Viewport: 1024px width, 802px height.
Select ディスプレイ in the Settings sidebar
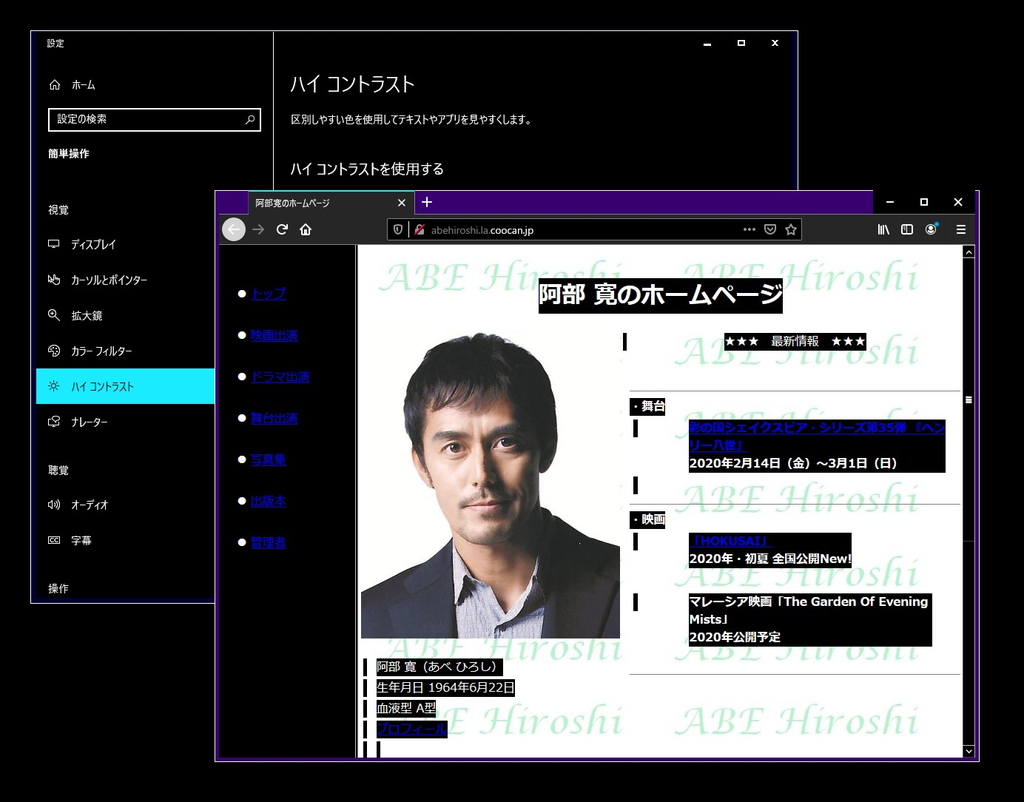click(91, 244)
